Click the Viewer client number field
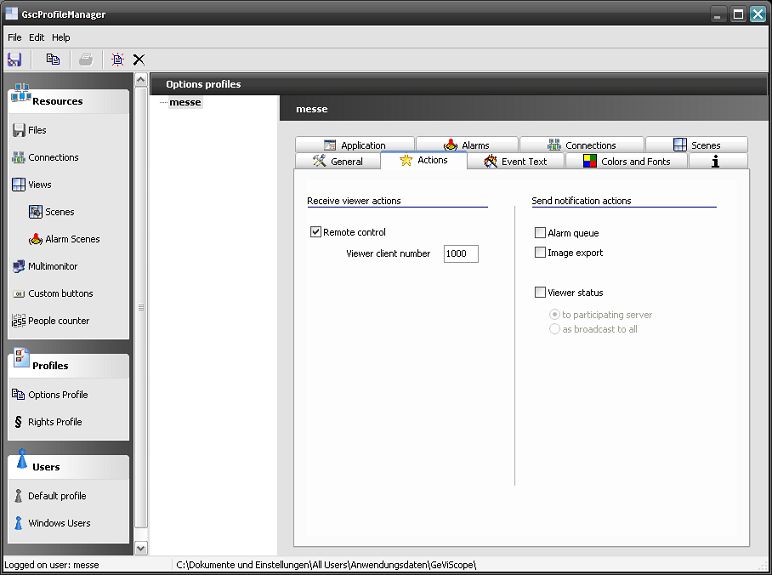 [461, 254]
